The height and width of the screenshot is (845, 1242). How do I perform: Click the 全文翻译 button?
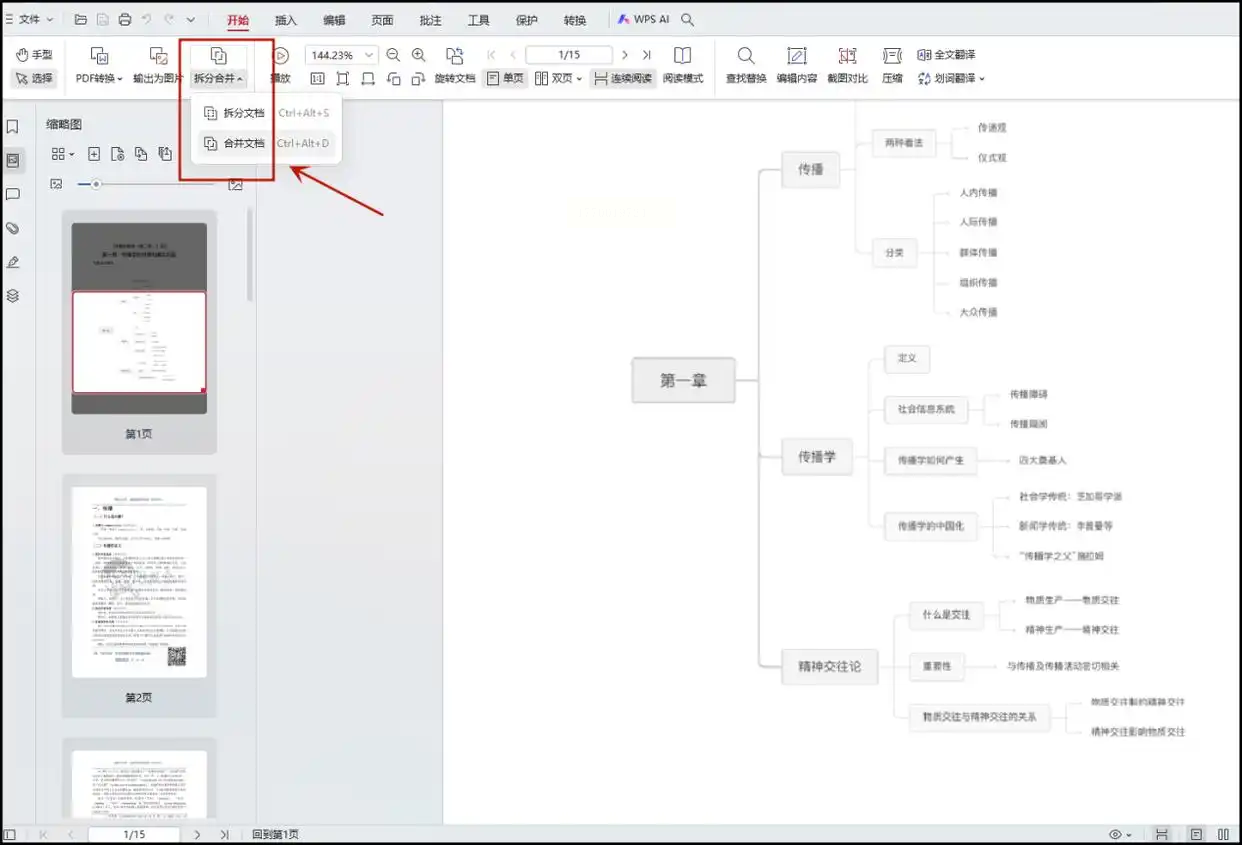(x=946, y=55)
